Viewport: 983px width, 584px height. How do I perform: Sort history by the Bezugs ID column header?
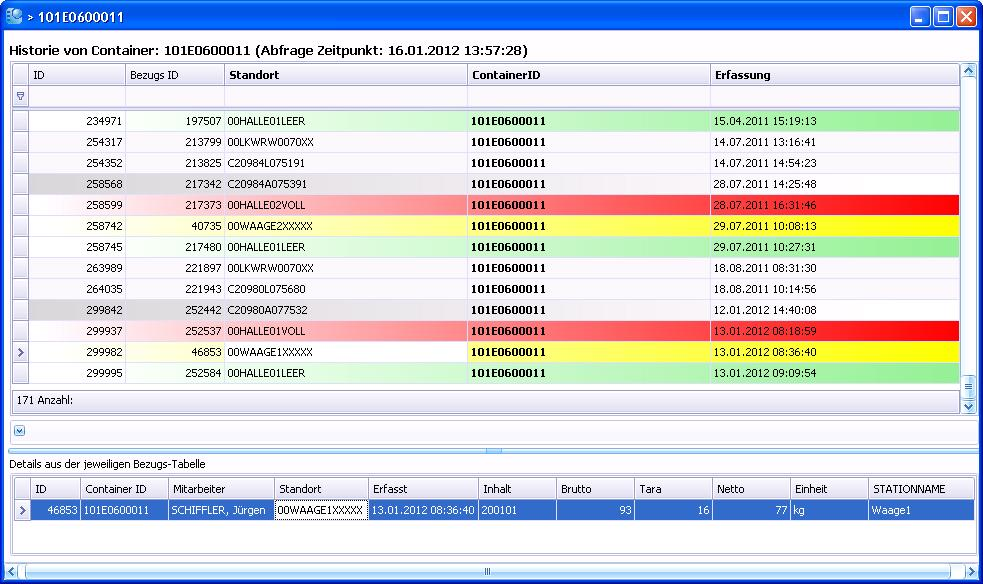pos(174,75)
